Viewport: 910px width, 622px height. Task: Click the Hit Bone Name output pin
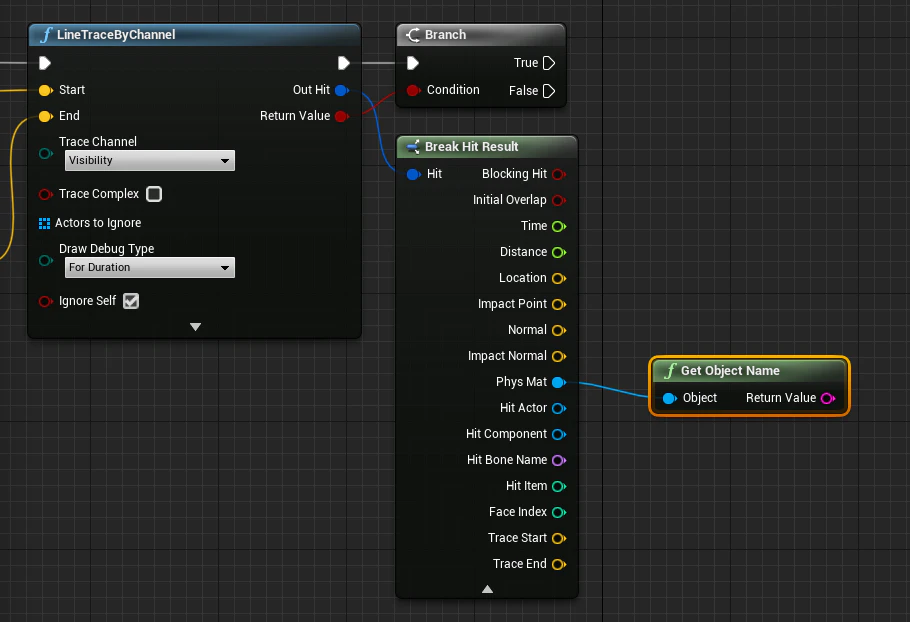[559, 460]
